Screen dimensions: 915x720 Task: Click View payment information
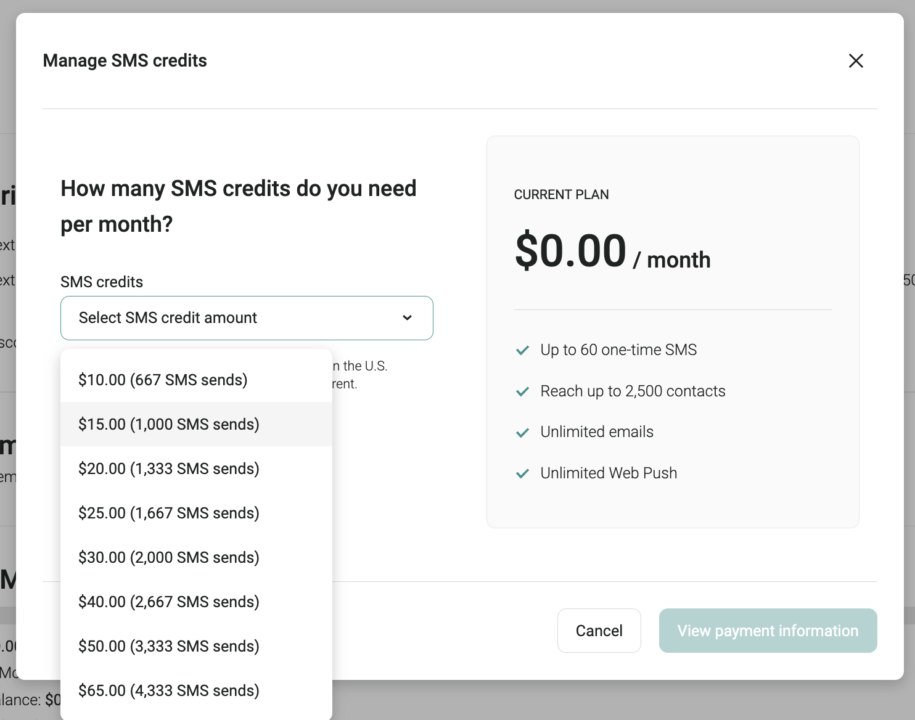coord(767,630)
